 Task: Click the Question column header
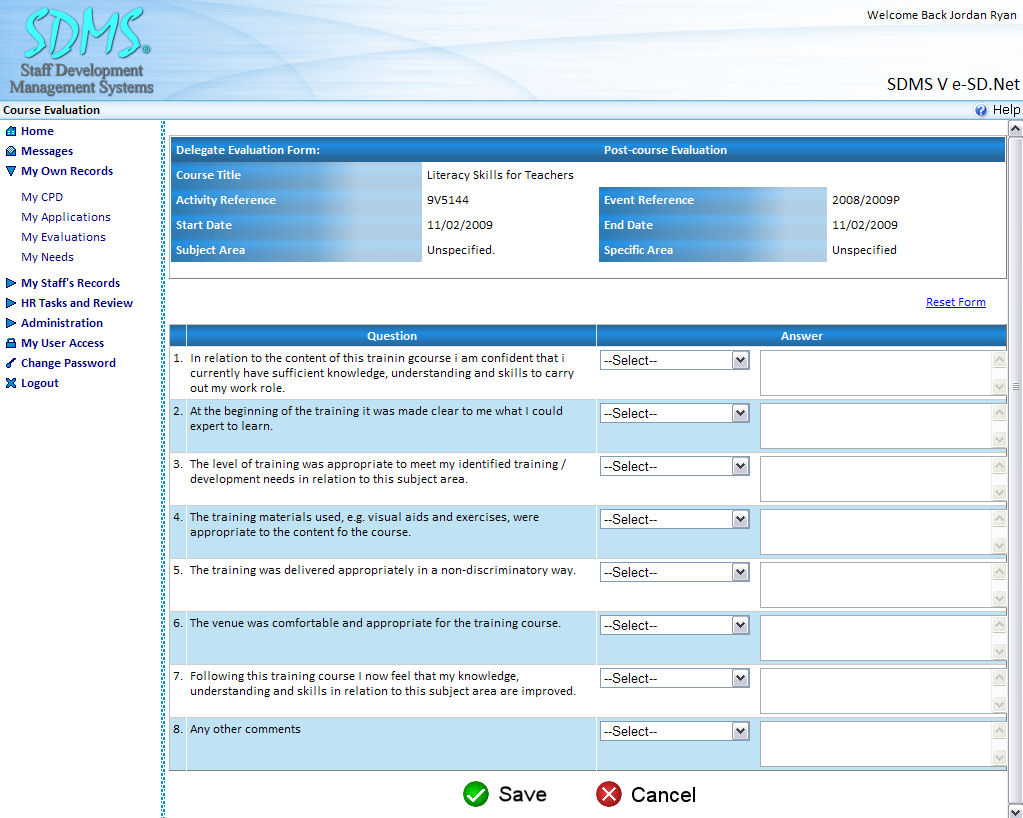(391, 336)
